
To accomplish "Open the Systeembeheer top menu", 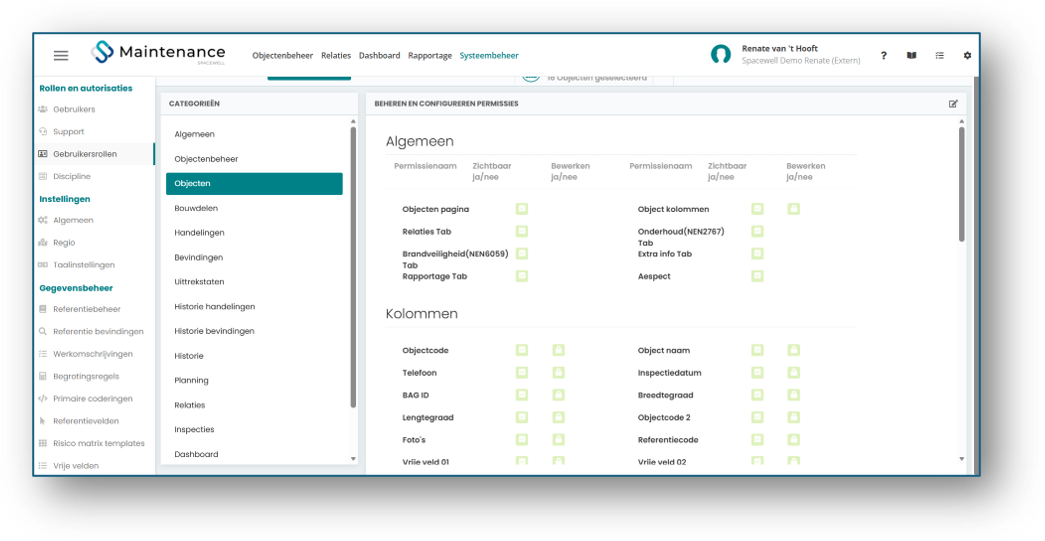I will tap(489, 56).
